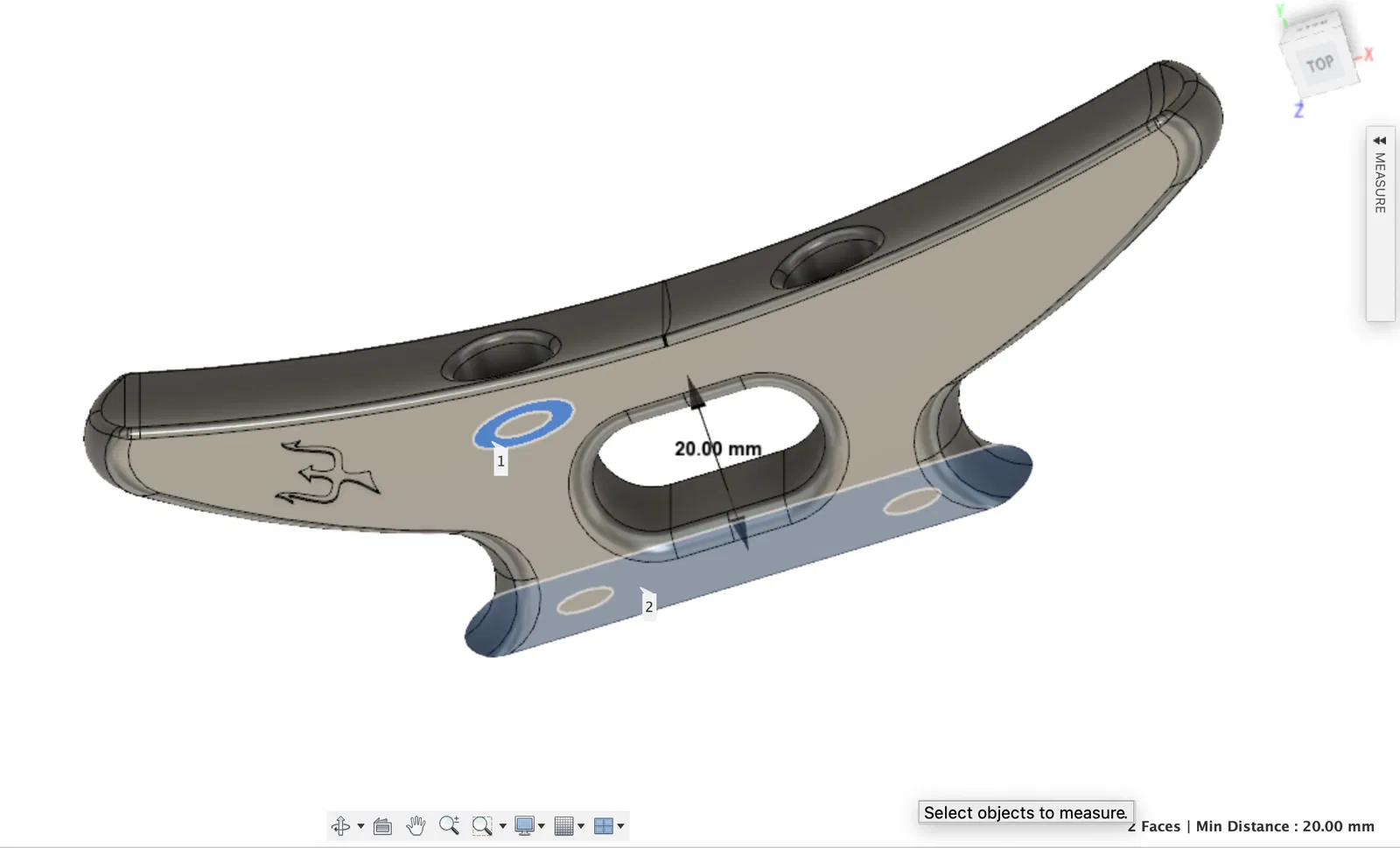Image resolution: width=1400 pixels, height=848 pixels.
Task: Open the Grid and Snaps dropdown arrow
Action: point(581,825)
